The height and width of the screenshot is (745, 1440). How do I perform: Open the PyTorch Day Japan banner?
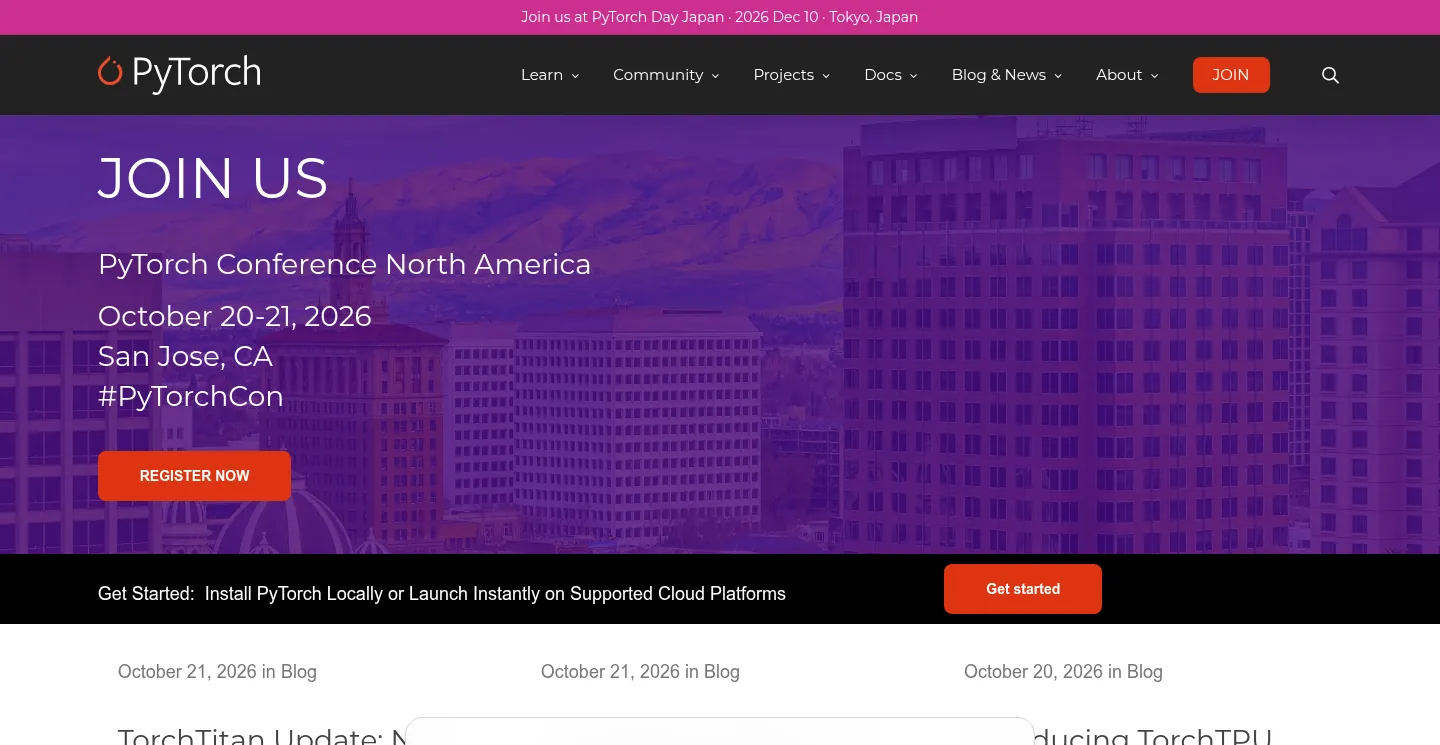(x=720, y=17)
